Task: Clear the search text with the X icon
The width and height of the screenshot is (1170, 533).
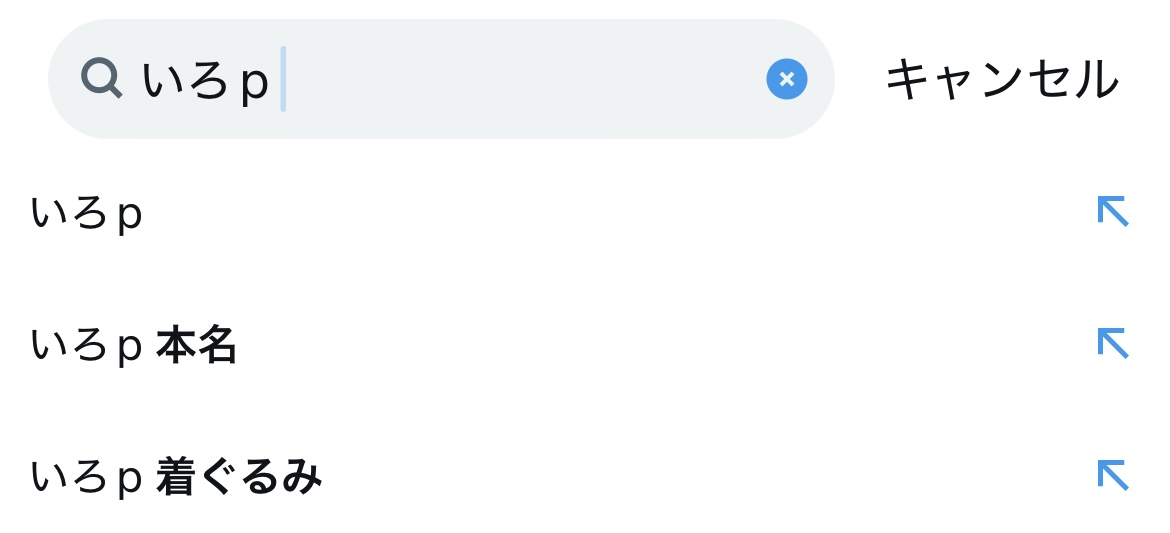Action: click(786, 79)
